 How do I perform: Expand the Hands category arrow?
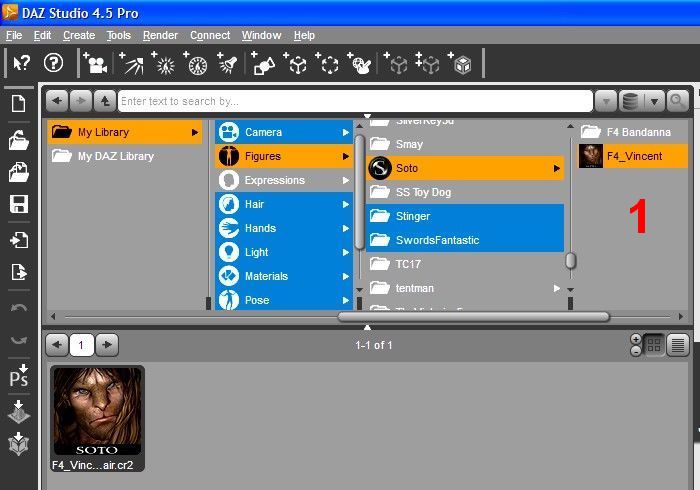coord(346,228)
